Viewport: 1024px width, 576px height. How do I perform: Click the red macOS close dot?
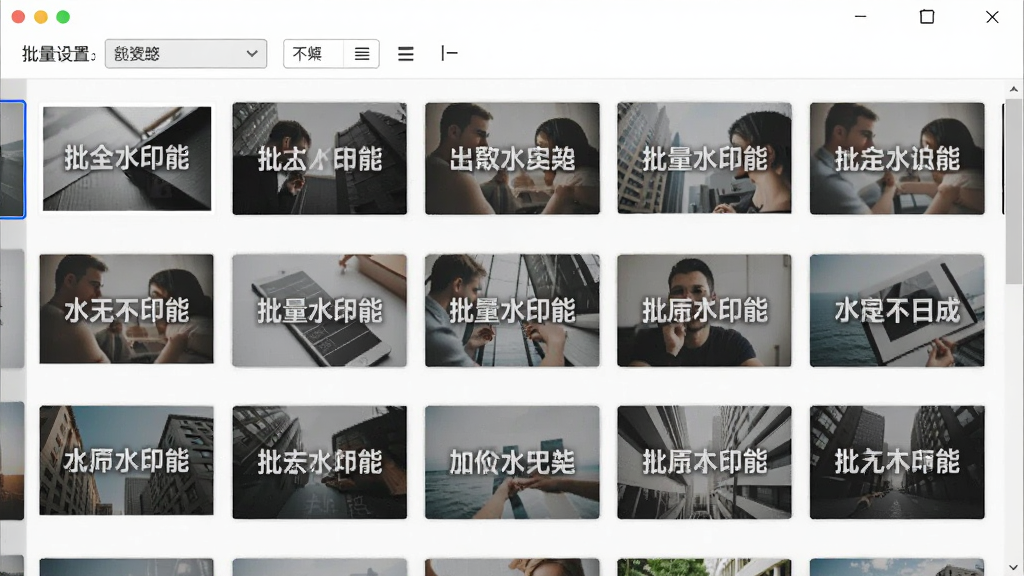tap(18, 17)
